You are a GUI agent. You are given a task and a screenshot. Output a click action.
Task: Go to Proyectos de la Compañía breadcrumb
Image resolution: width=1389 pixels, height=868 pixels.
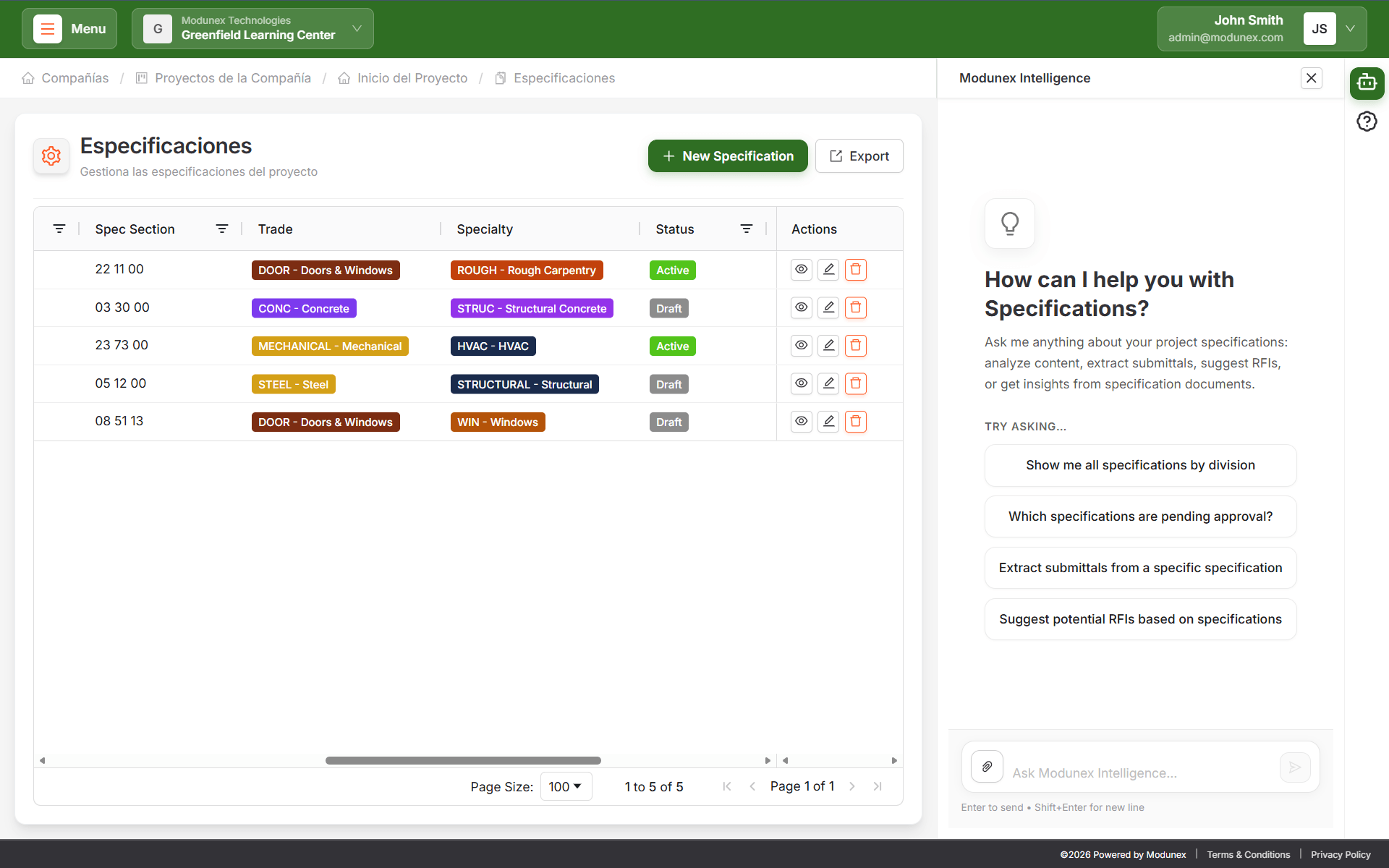coord(232,78)
